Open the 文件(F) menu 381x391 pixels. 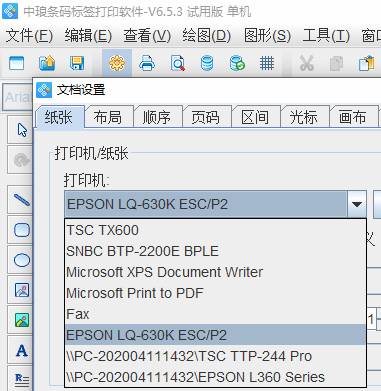point(29,35)
